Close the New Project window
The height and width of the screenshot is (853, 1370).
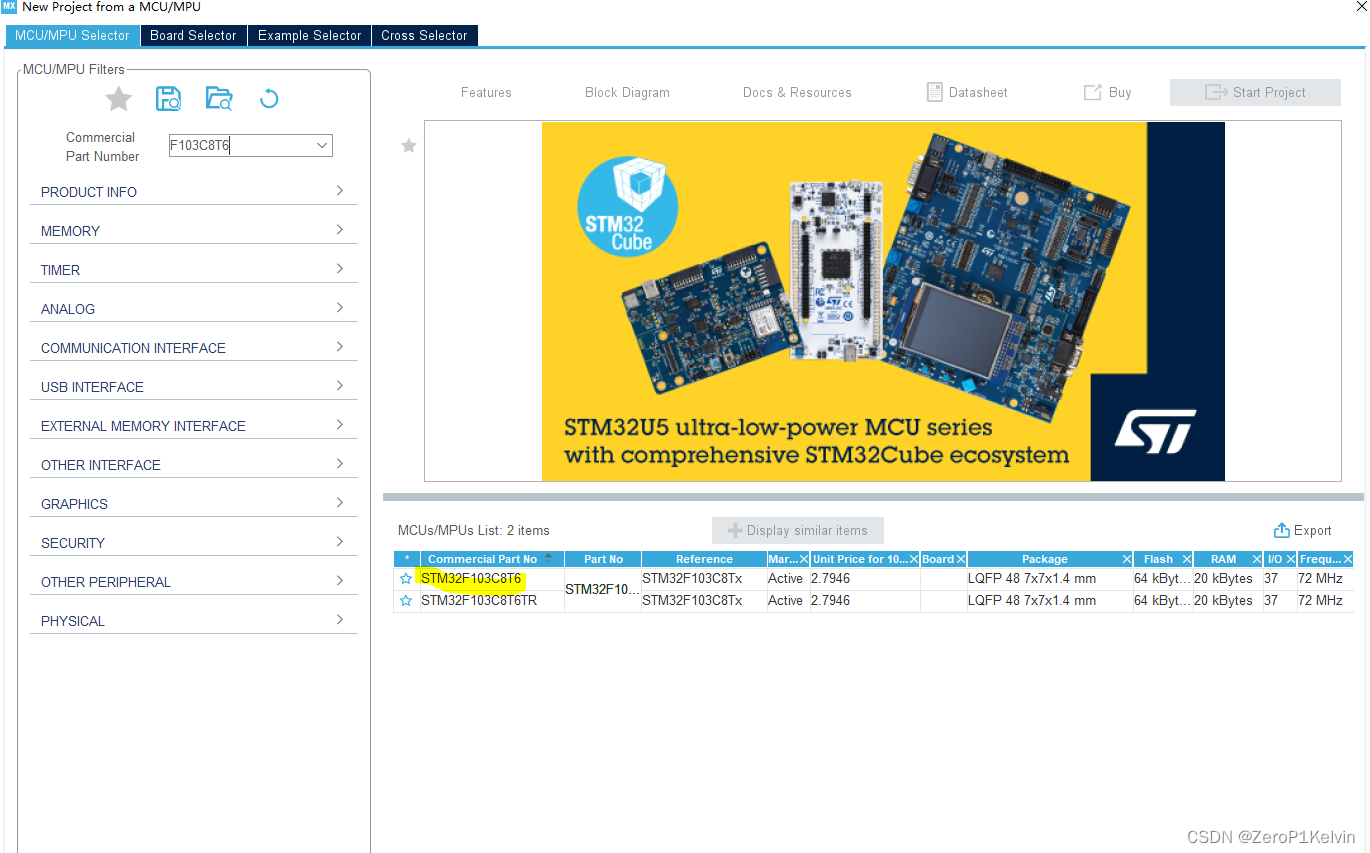(1360, 7)
